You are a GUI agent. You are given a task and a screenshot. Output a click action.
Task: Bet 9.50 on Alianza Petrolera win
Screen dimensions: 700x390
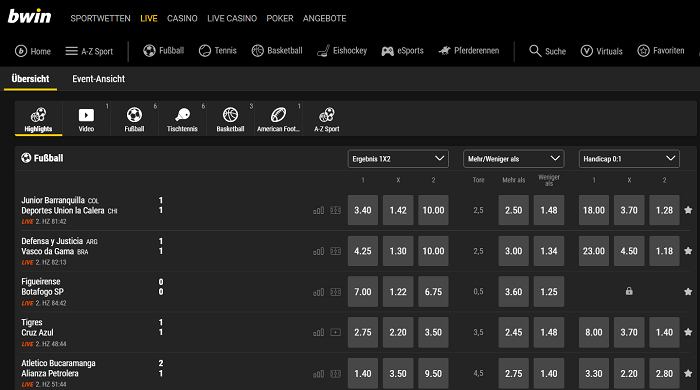433,373
